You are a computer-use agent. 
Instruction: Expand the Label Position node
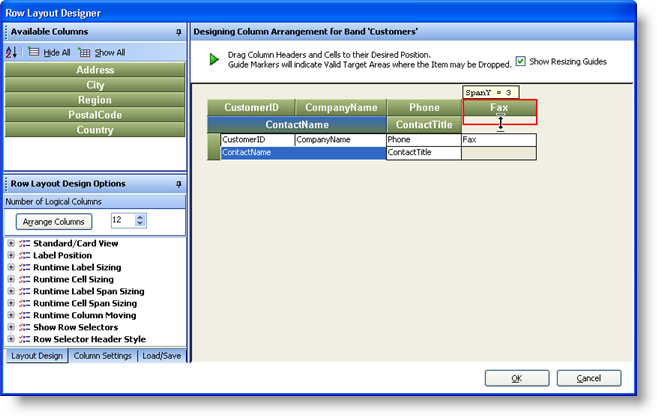pyautogui.click(x=11, y=255)
